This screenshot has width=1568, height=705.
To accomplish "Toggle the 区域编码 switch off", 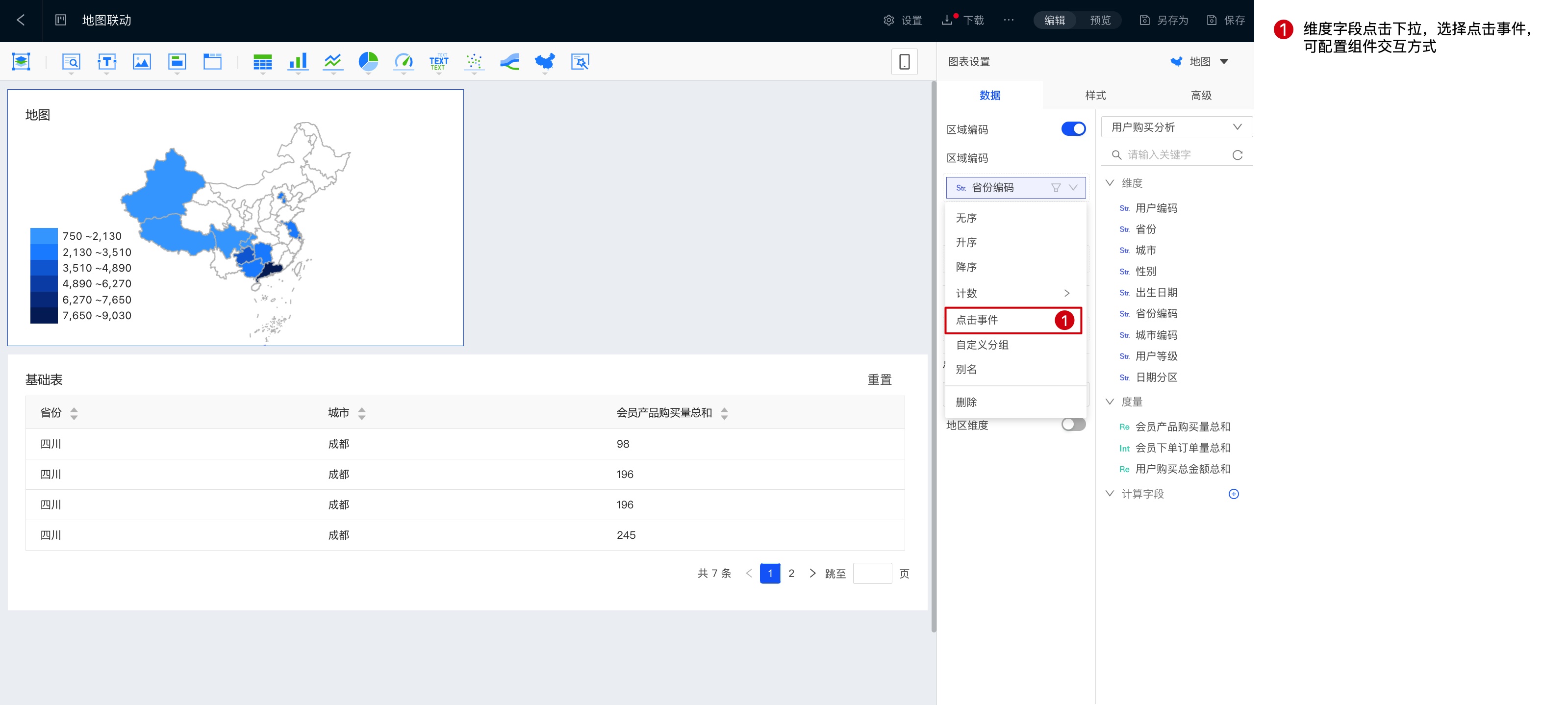I will click(x=1073, y=129).
